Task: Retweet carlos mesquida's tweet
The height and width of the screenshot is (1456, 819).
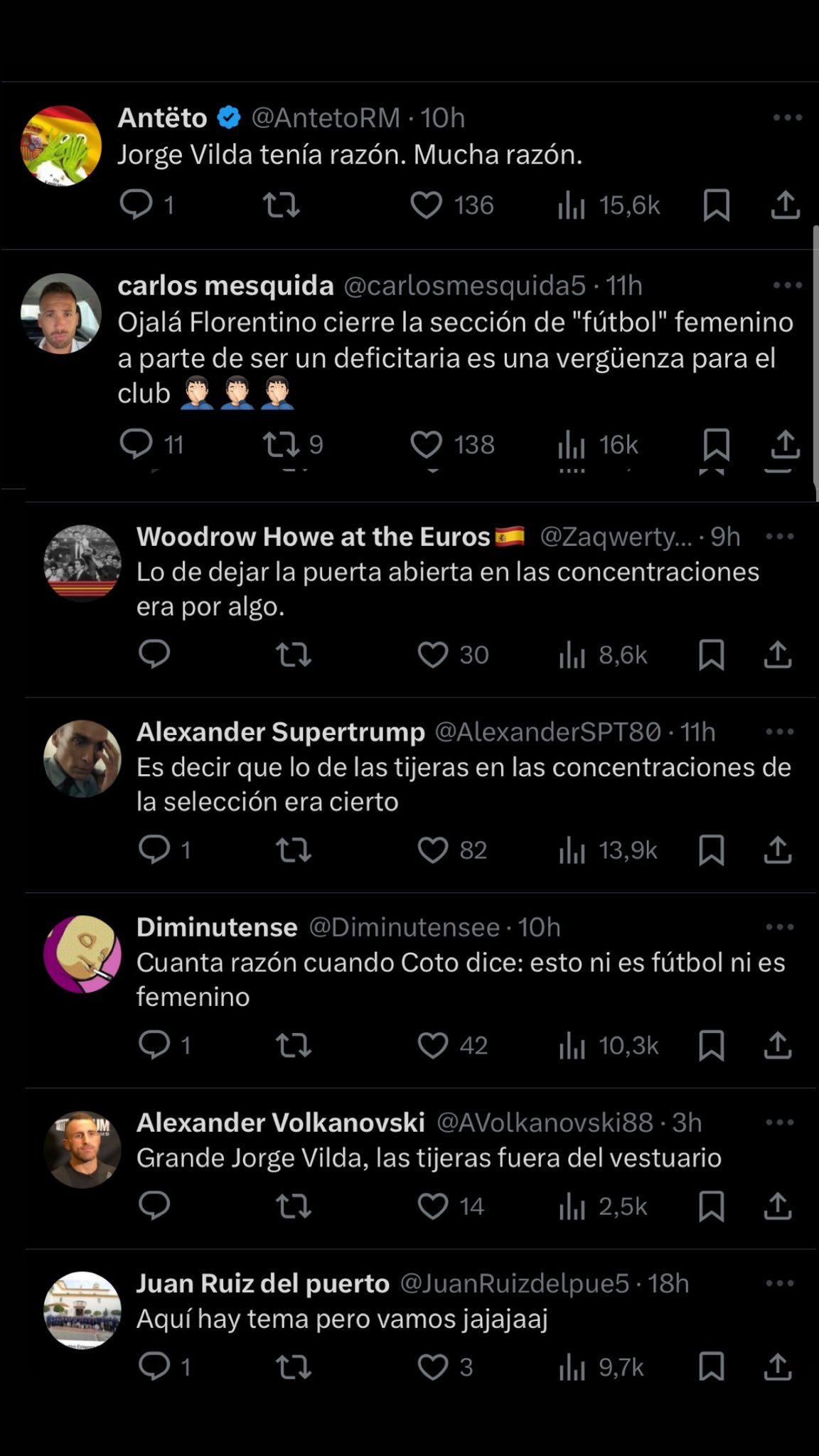Action: pyautogui.click(x=281, y=445)
